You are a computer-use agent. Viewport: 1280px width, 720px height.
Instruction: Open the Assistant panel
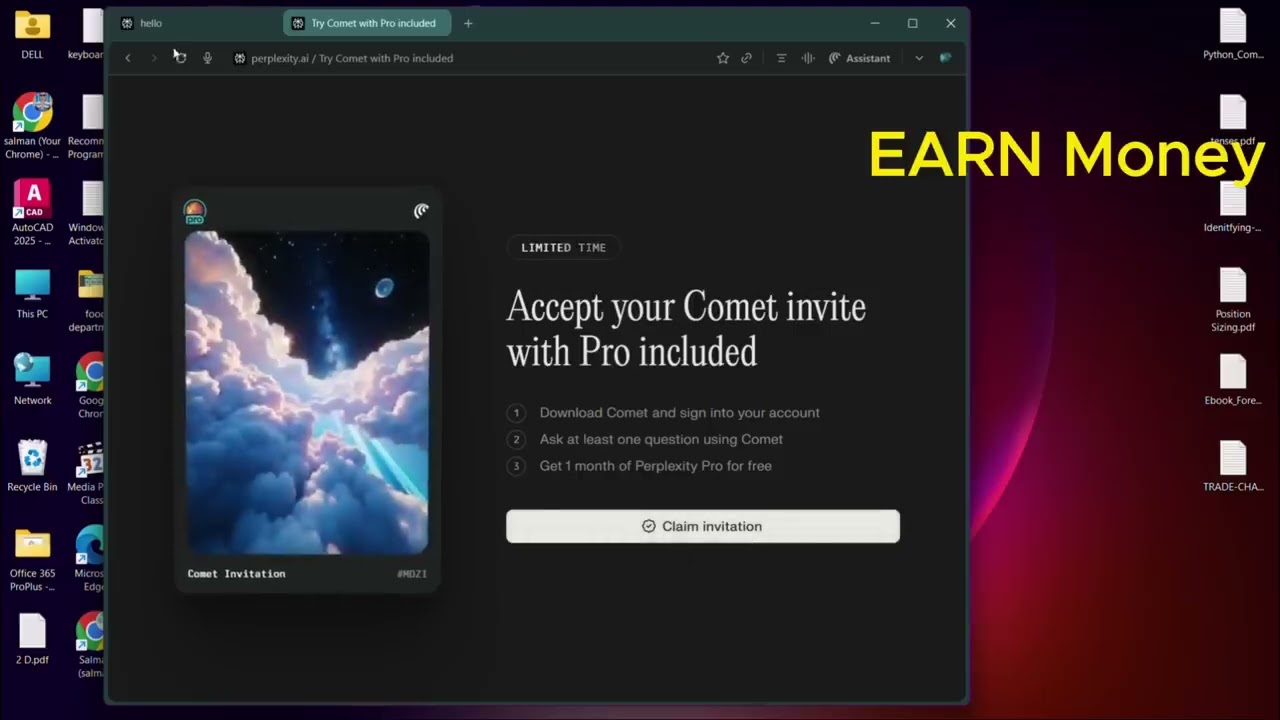click(859, 58)
